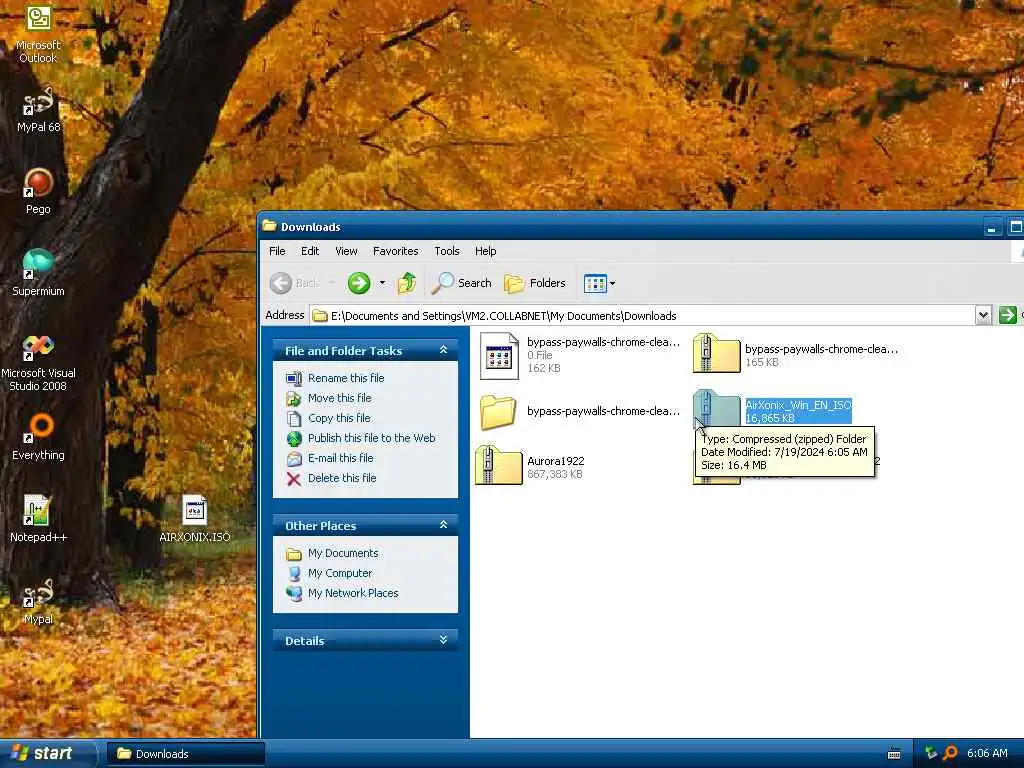Open the Forward history dropdown arrow
The height and width of the screenshot is (768, 1024).
click(x=382, y=283)
